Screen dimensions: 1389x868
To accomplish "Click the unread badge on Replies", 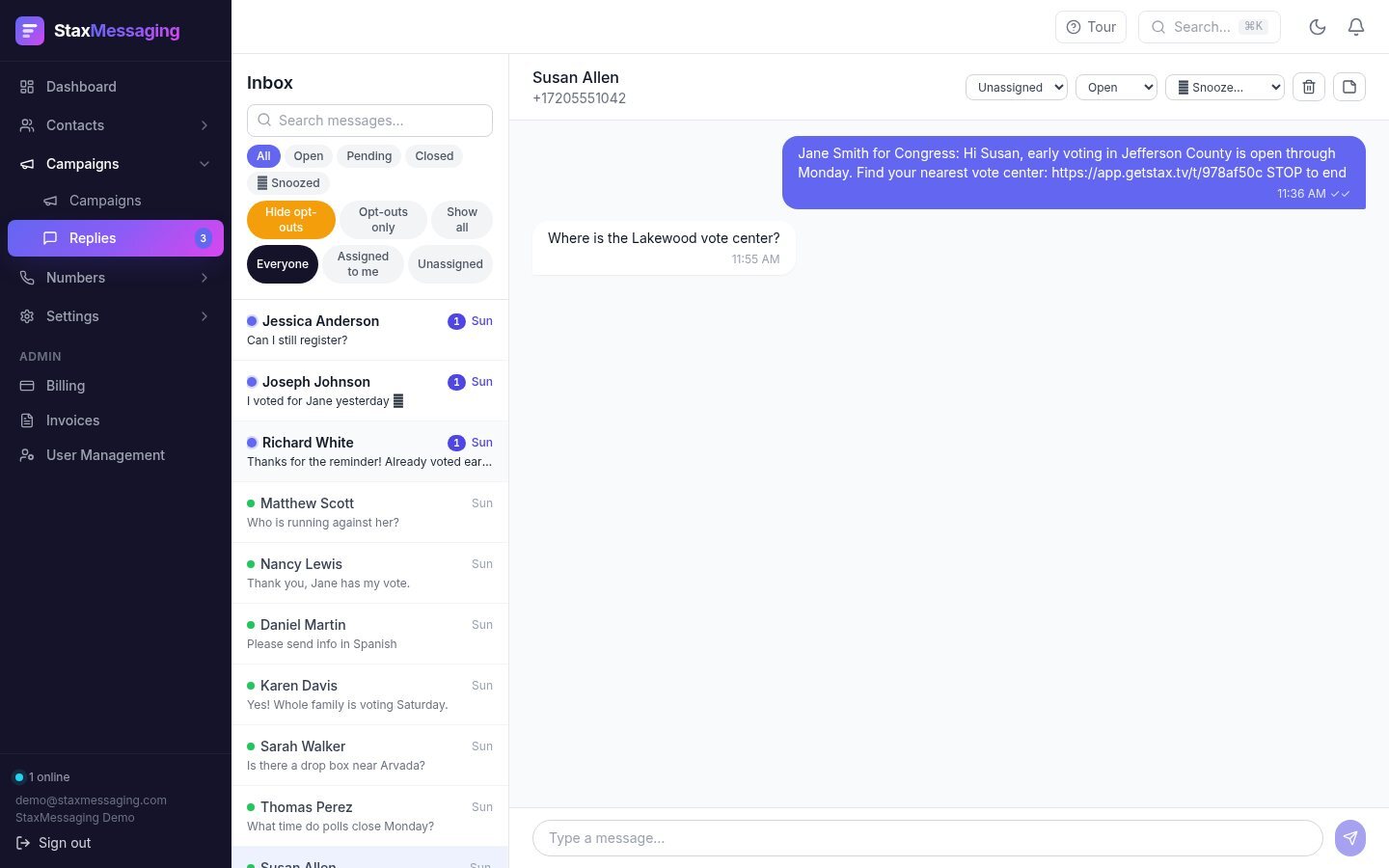I will click(x=203, y=238).
